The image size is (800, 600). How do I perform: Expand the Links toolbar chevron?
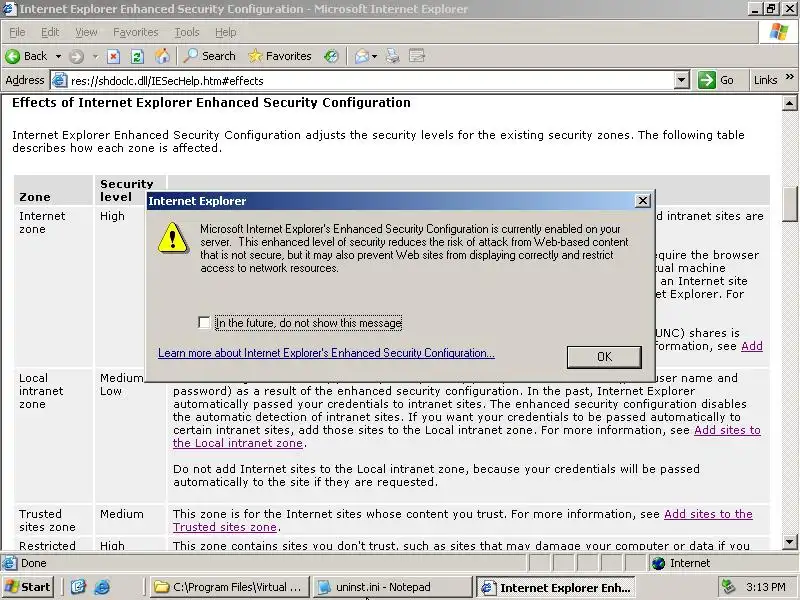click(x=789, y=77)
